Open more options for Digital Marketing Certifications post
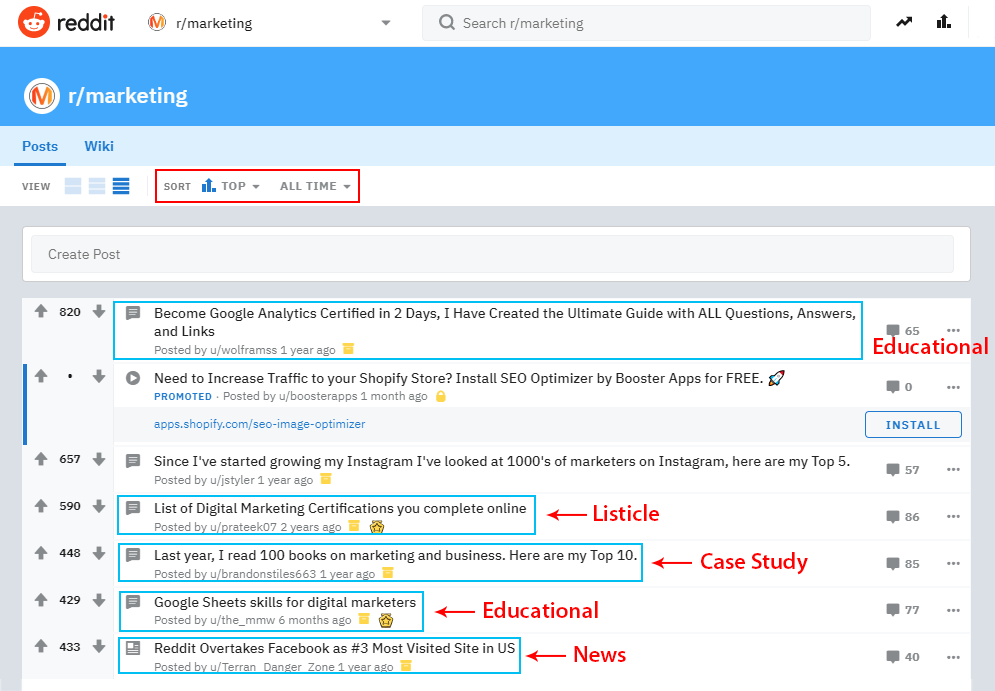The image size is (995, 691). click(x=953, y=517)
